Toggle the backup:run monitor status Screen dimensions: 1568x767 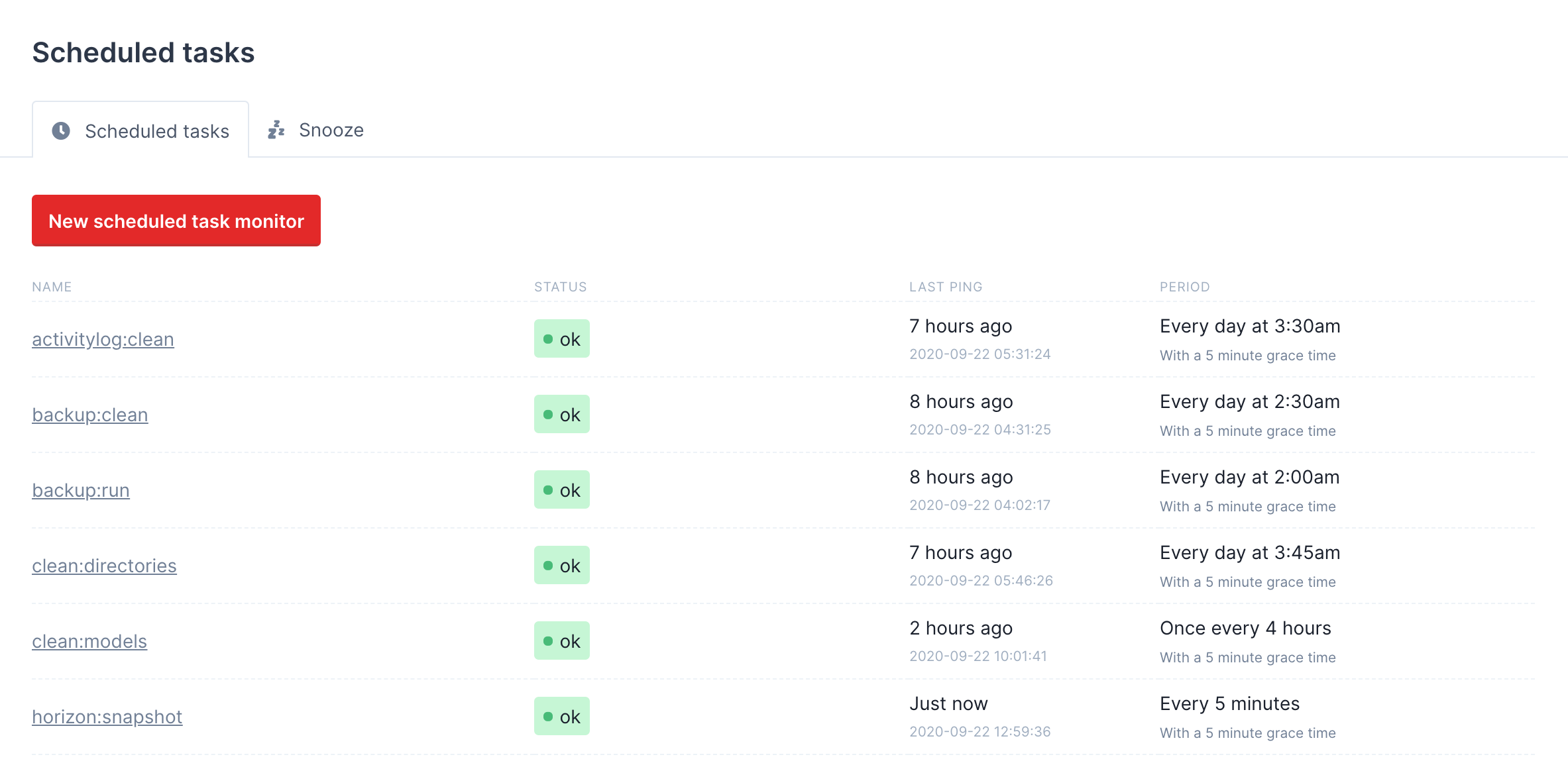563,489
